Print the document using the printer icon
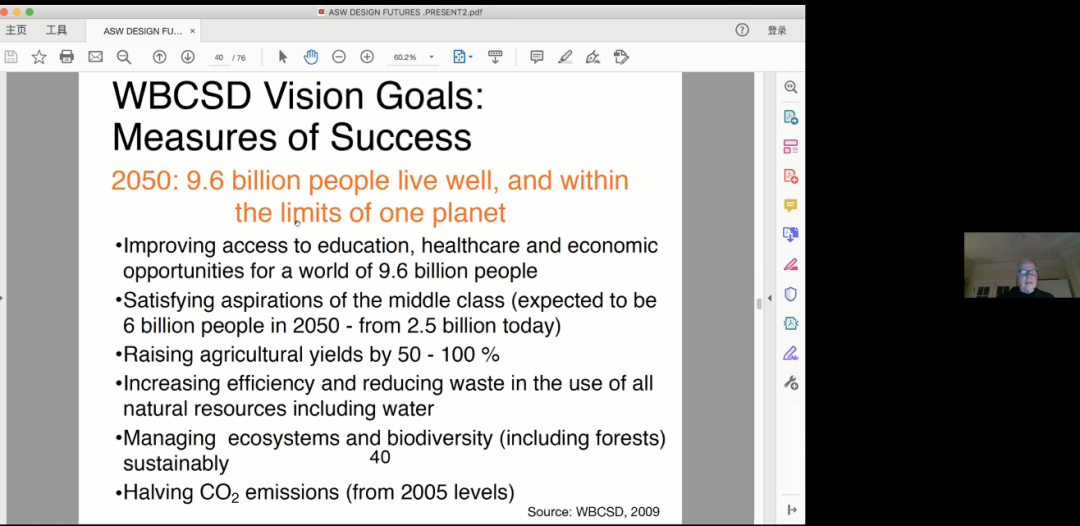1080x526 pixels. pos(67,57)
